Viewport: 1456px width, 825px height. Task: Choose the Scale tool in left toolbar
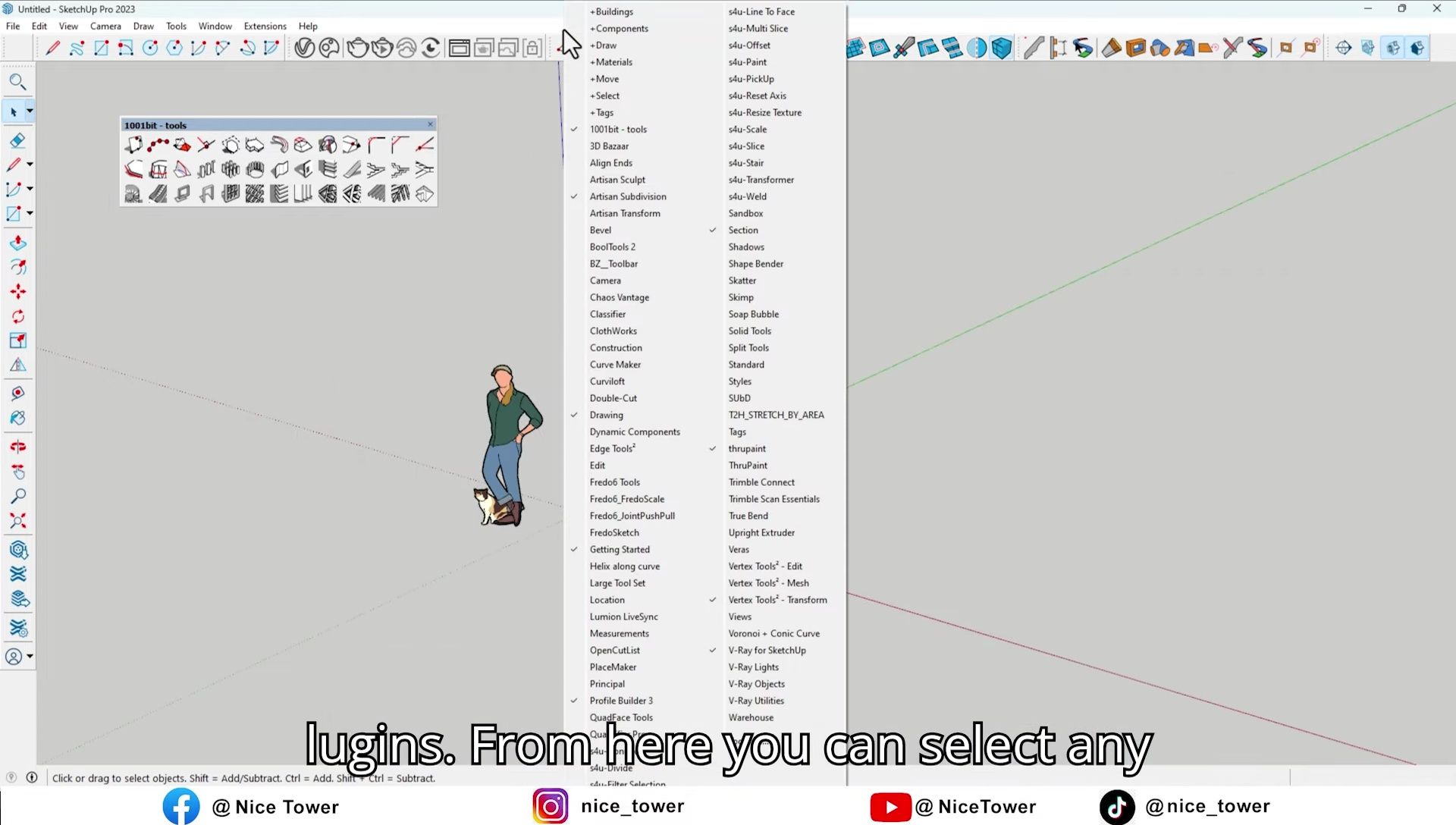[17, 340]
